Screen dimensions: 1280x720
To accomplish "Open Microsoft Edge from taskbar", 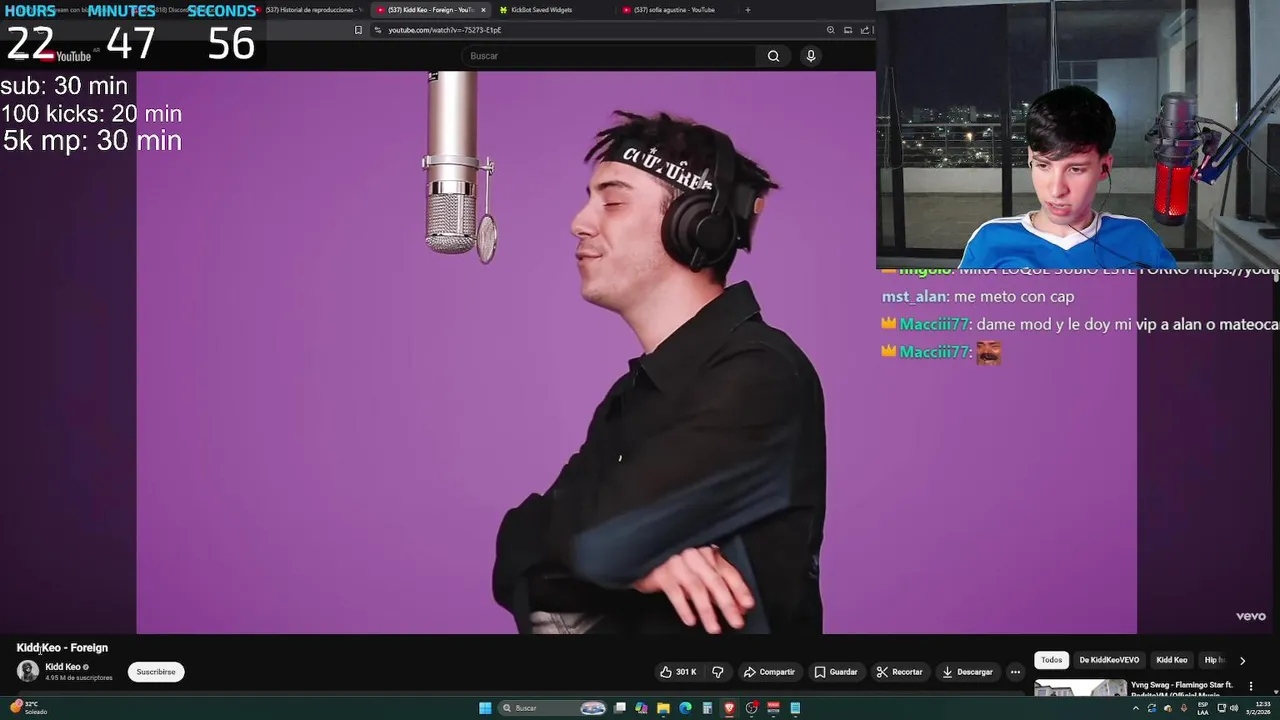I will click(685, 708).
